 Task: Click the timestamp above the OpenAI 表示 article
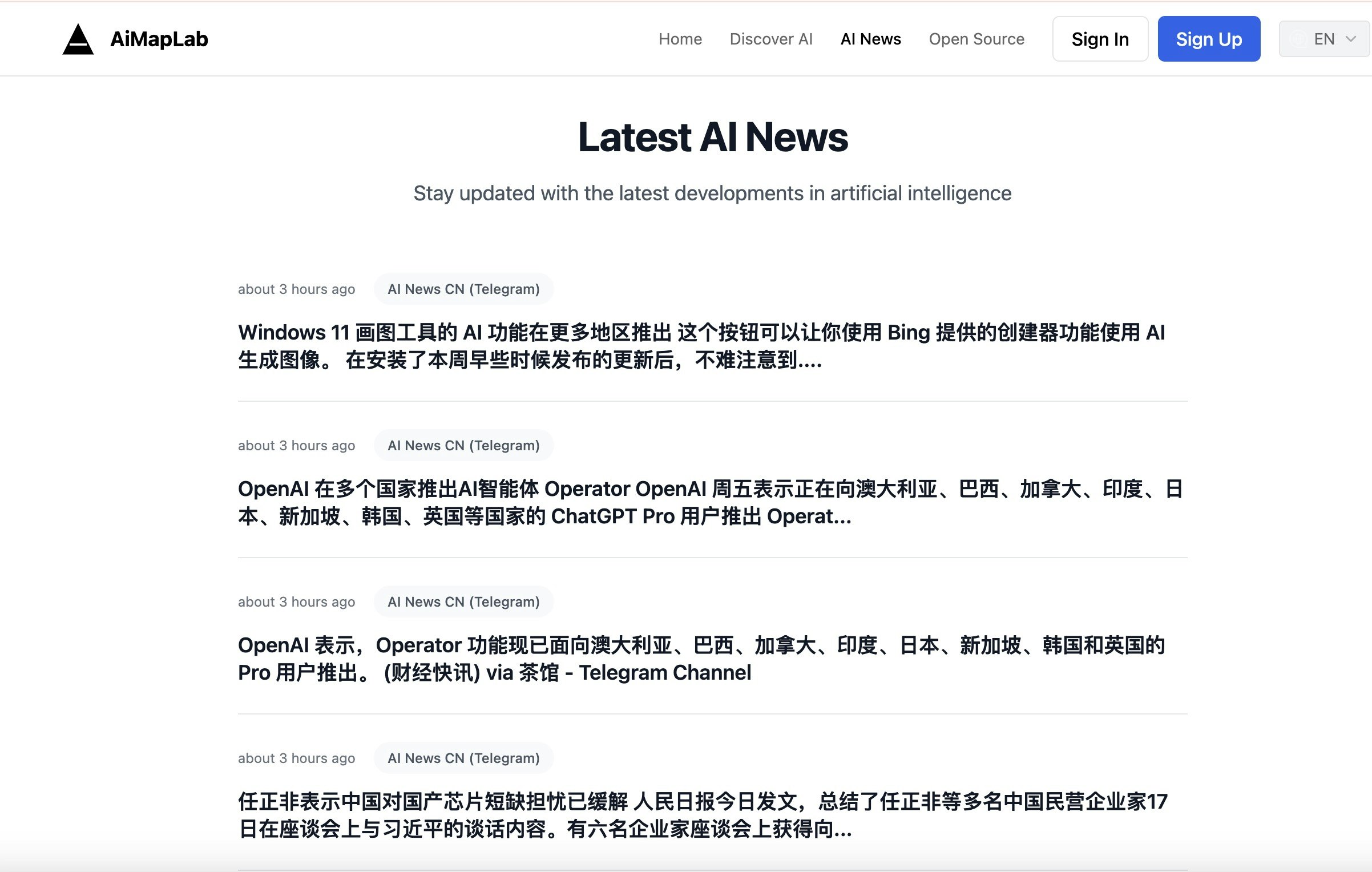pos(296,602)
